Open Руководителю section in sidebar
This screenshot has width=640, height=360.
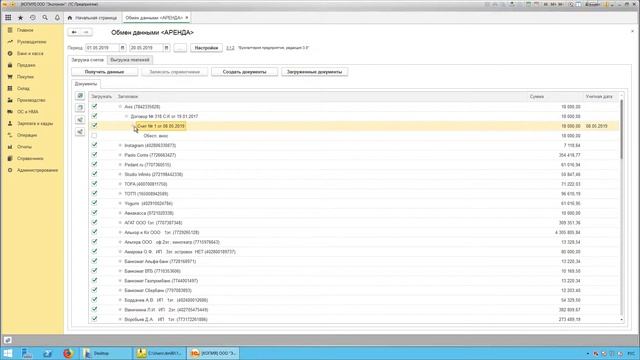(31, 42)
